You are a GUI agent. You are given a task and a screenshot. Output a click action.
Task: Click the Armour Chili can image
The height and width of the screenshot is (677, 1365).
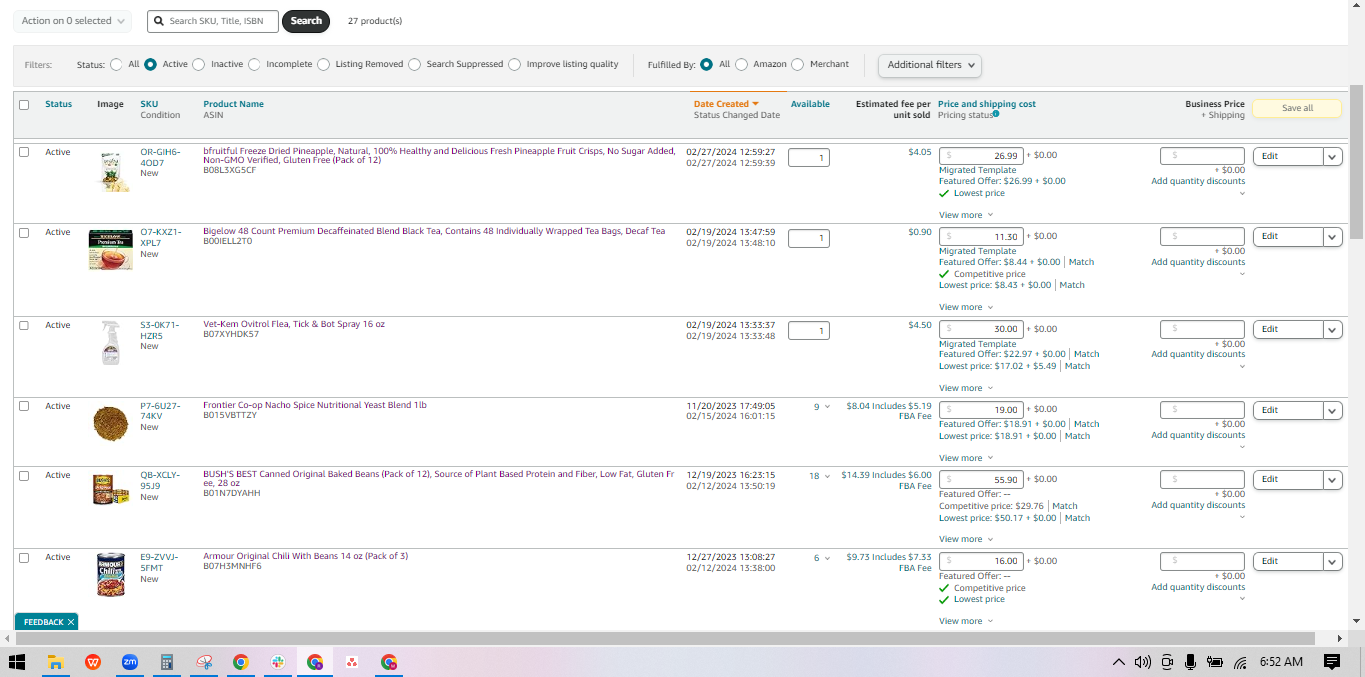[x=110, y=575]
